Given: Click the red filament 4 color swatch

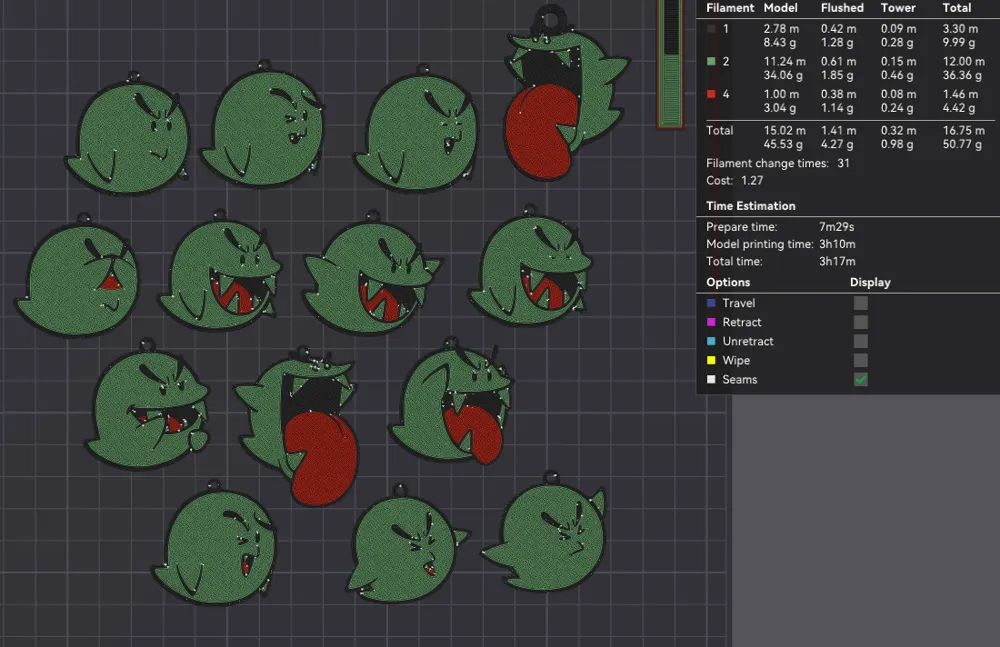Looking at the screenshot, I should coord(711,94).
